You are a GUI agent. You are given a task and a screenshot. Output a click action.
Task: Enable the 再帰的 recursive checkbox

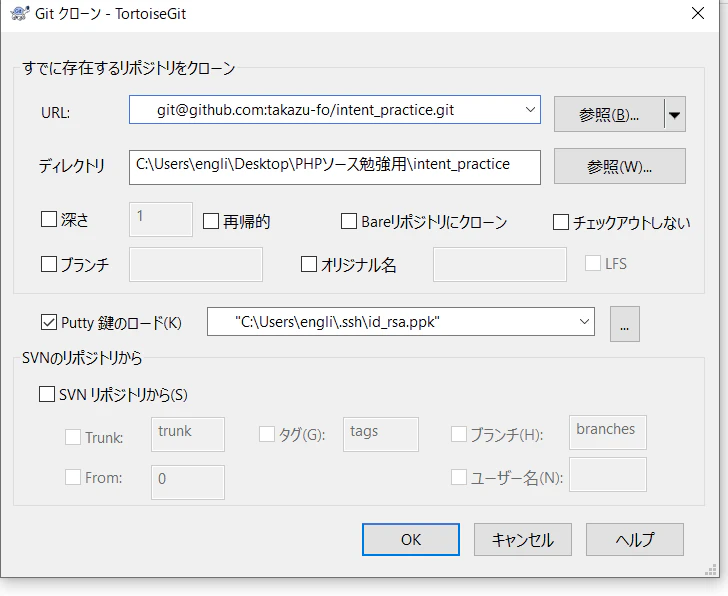[211, 221]
